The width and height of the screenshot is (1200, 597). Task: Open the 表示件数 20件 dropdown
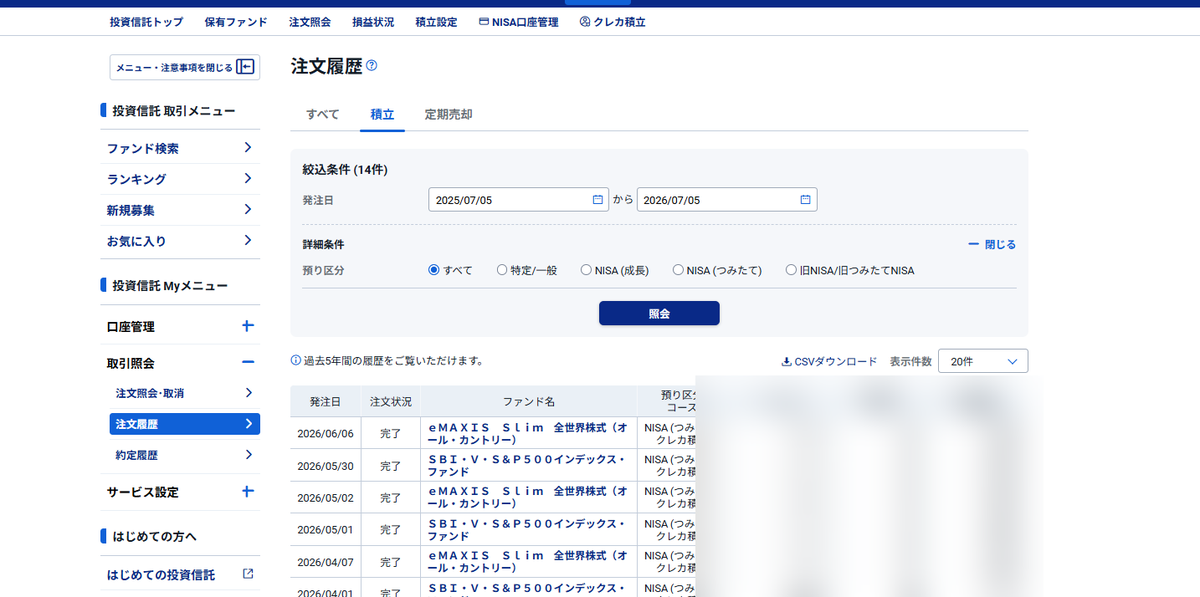pos(983,361)
